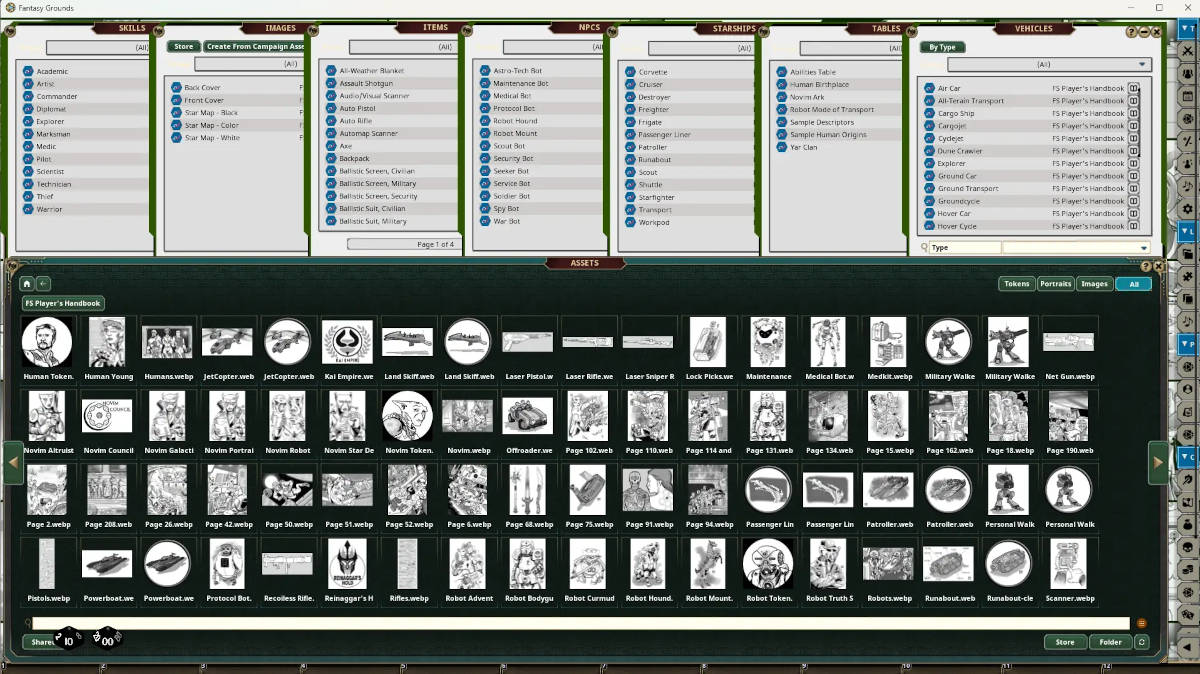
Task: Select JetCopter.web circular token thumbnail
Action: [x=287, y=342]
